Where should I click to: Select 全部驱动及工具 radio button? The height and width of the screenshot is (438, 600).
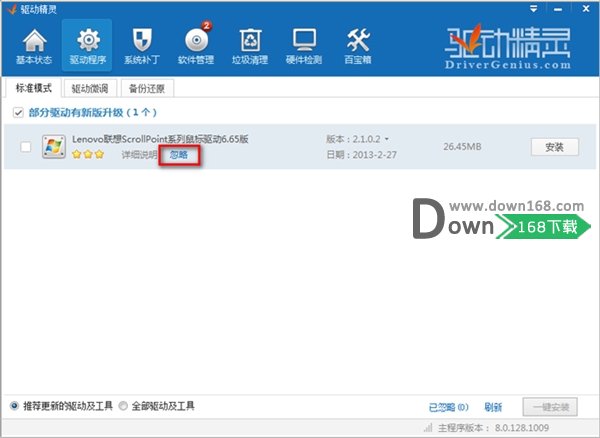click(123, 406)
